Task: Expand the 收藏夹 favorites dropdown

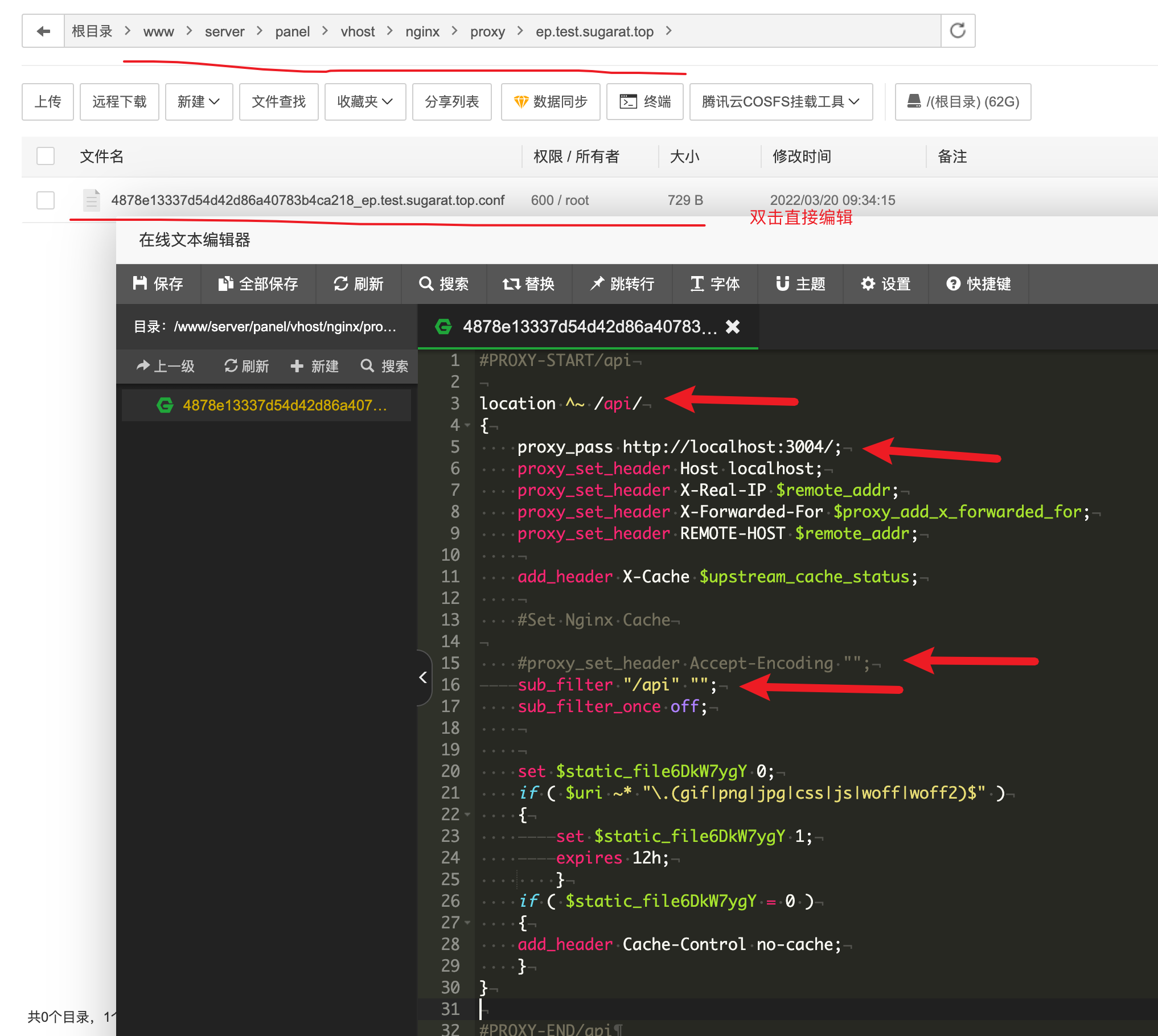Action: pyautogui.click(x=365, y=102)
